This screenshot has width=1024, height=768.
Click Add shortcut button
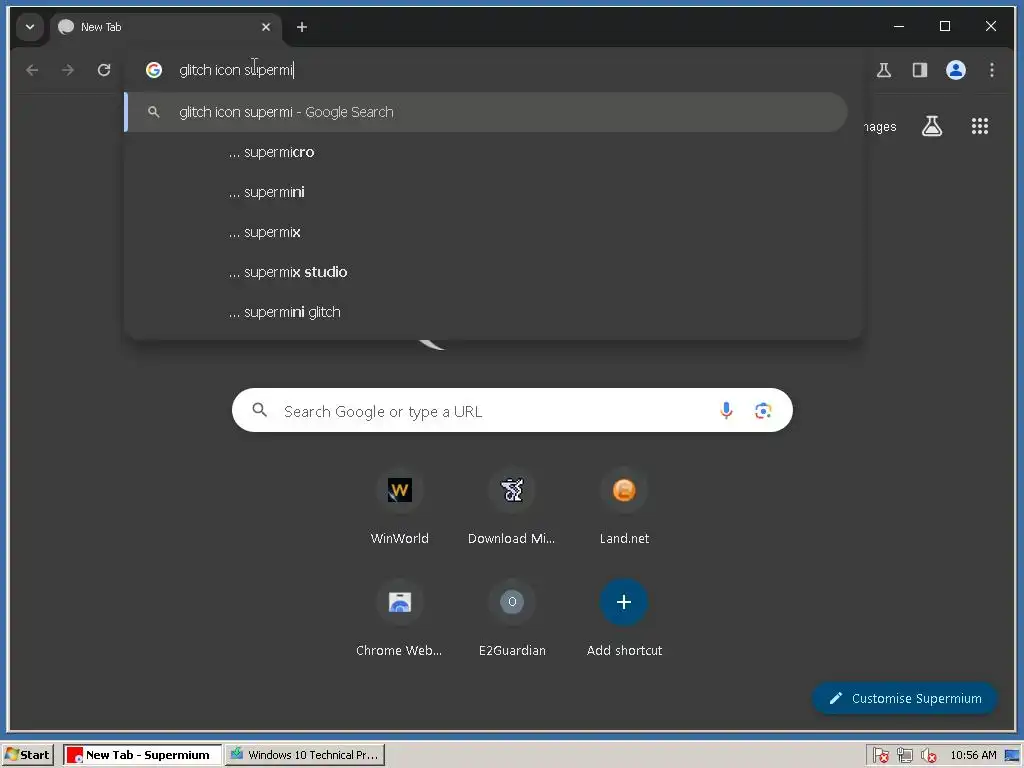pyautogui.click(x=624, y=618)
